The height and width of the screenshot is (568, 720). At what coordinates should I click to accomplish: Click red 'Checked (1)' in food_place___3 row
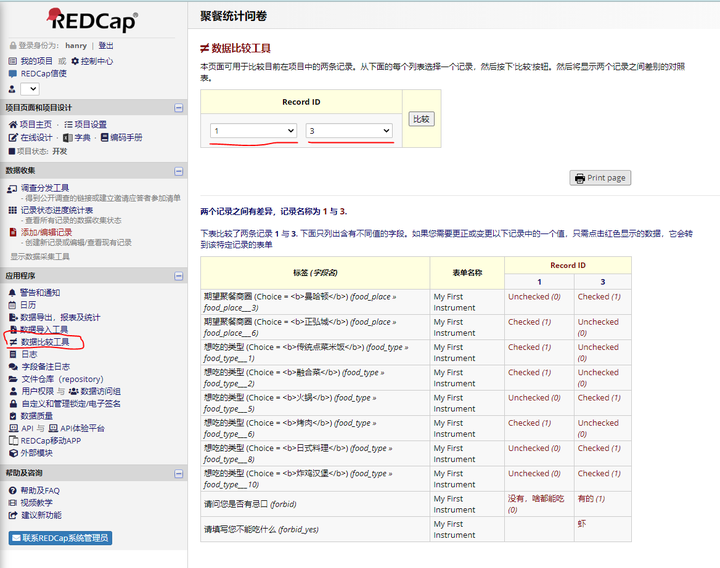[x=599, y=297]
